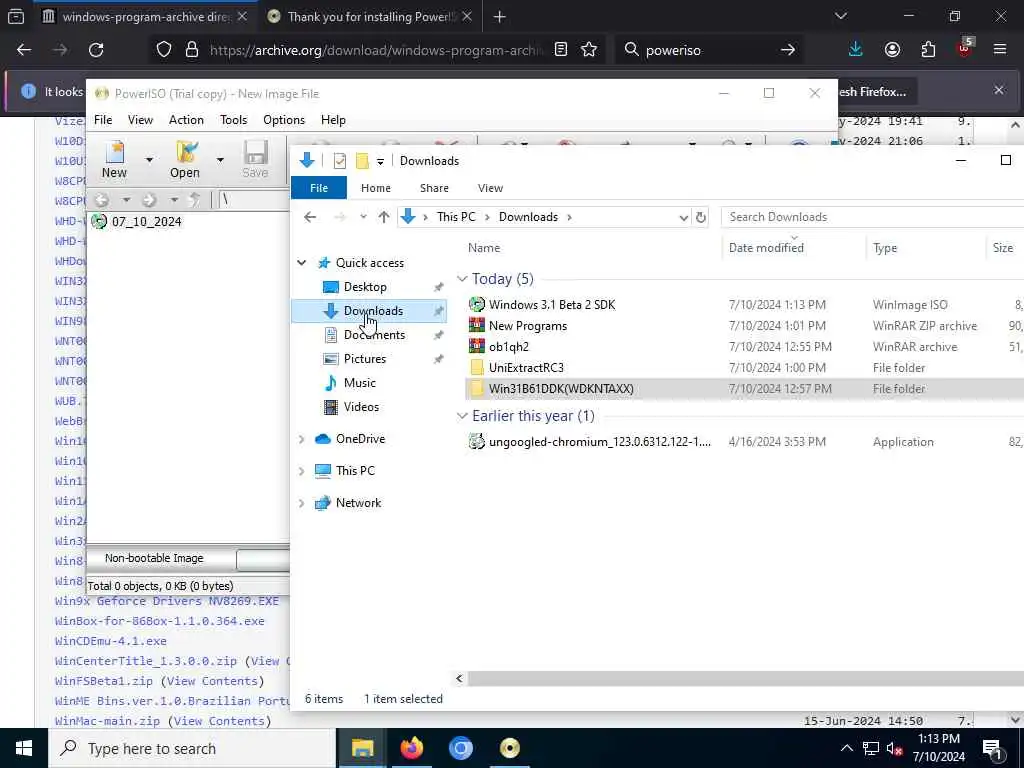Click Explorer refresh button
Viewport: 1024px width, 768px height.
pos(701,217)
